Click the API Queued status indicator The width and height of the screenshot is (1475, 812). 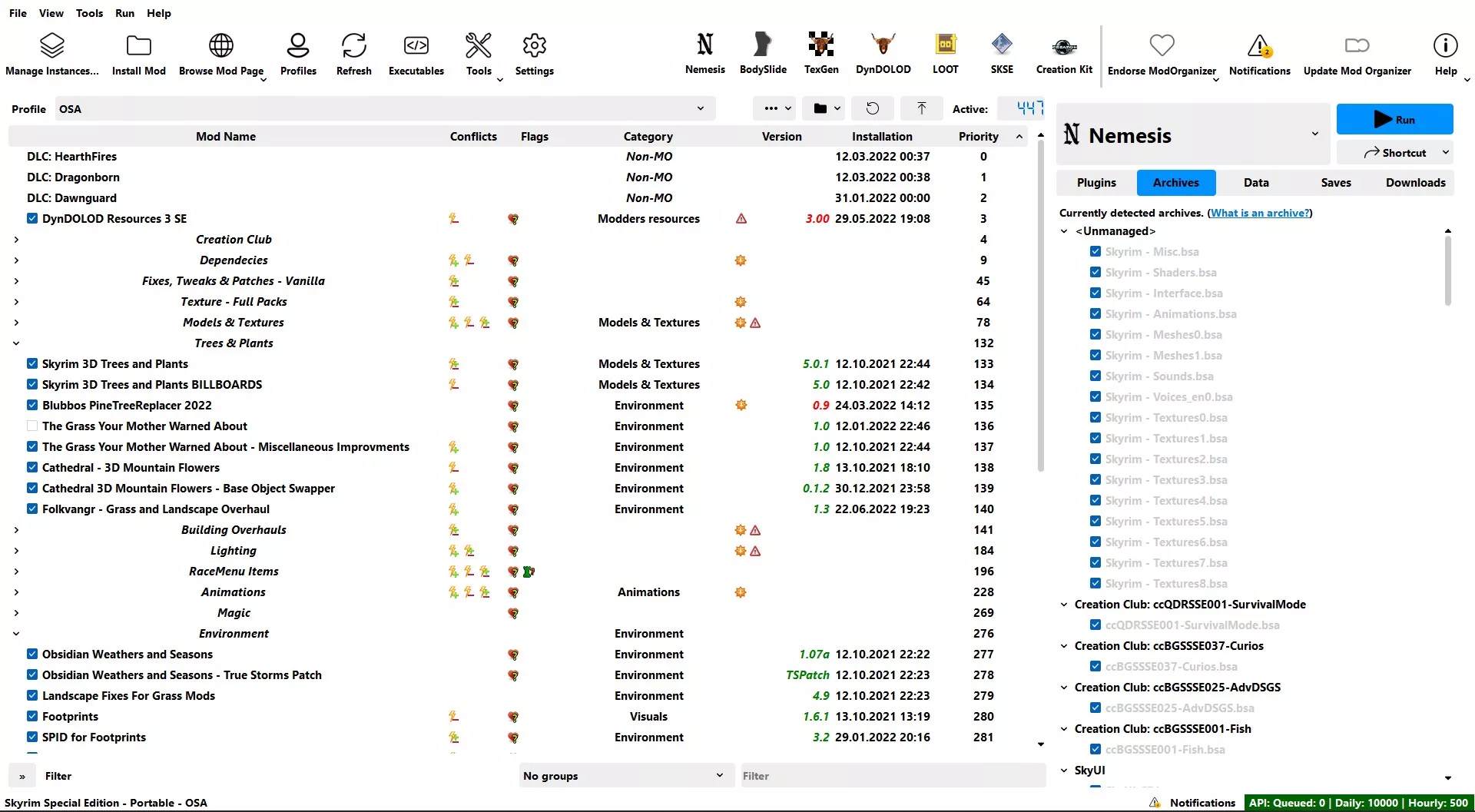tap(1358, 803)
